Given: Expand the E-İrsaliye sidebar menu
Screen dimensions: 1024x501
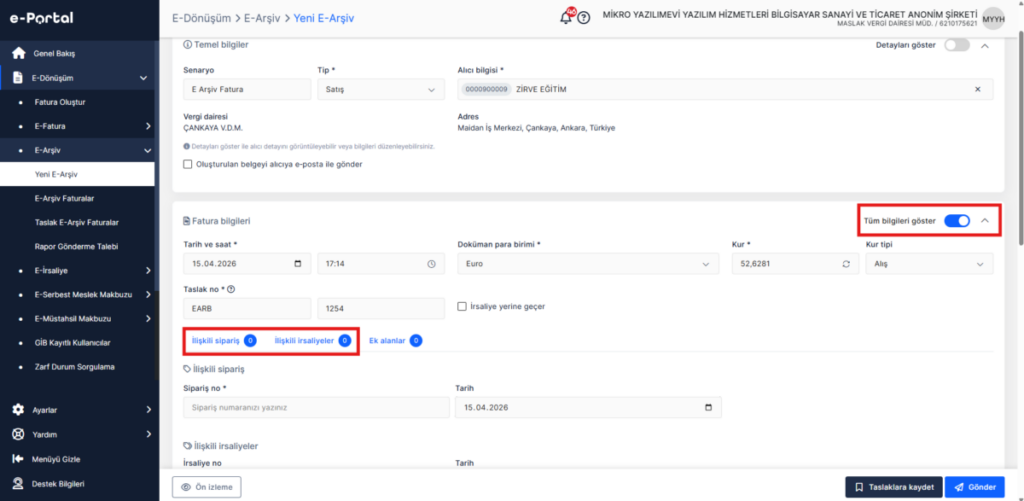Looking at the screenshot, I should pos(148,270).
